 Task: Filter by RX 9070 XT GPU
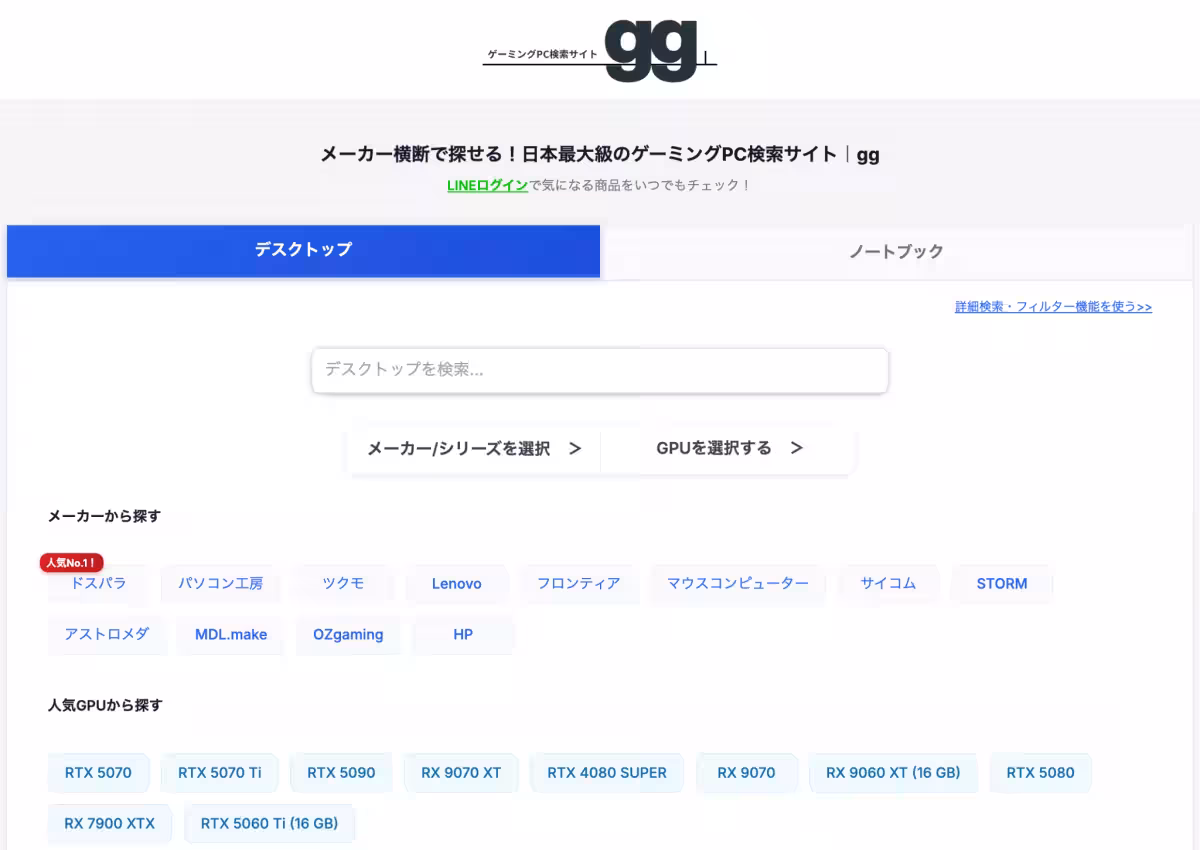coord(461,772)
